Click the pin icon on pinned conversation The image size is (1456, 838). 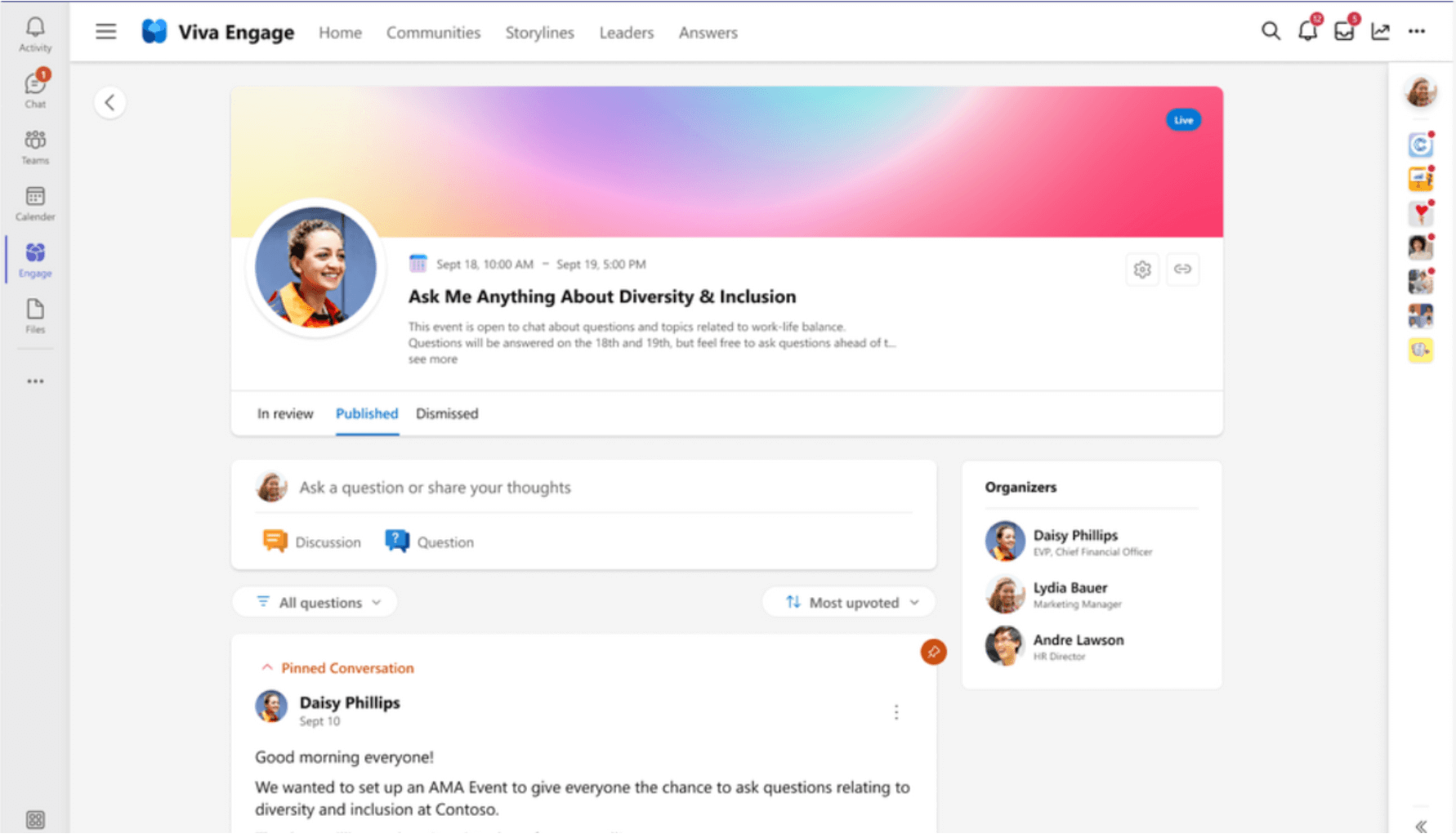934,652
